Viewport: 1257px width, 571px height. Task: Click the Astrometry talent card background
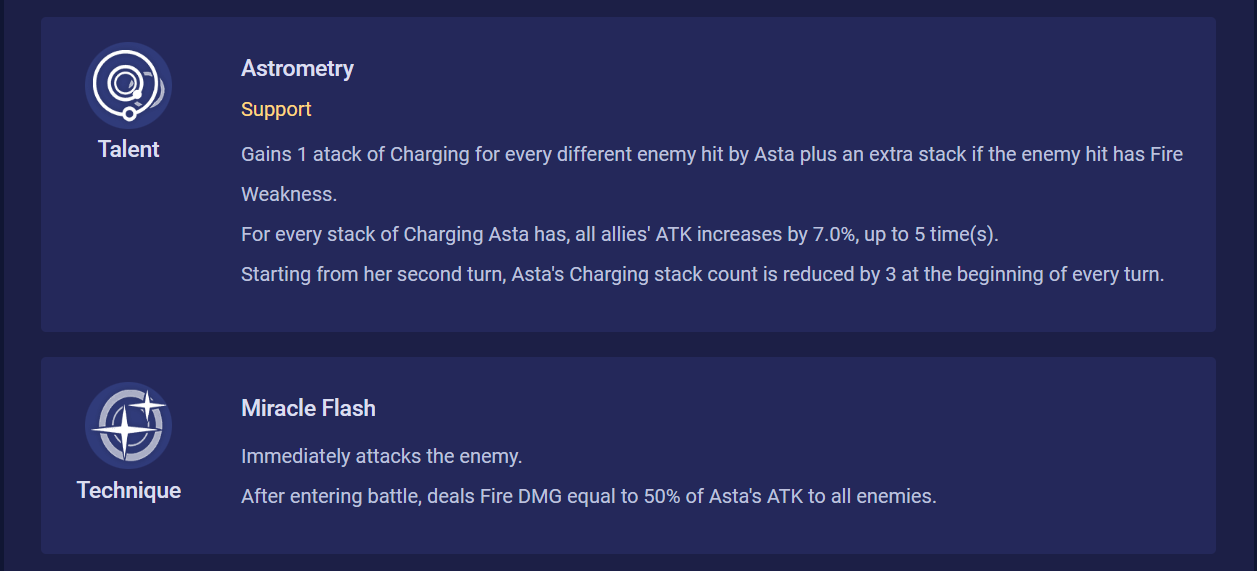[628, 174]
